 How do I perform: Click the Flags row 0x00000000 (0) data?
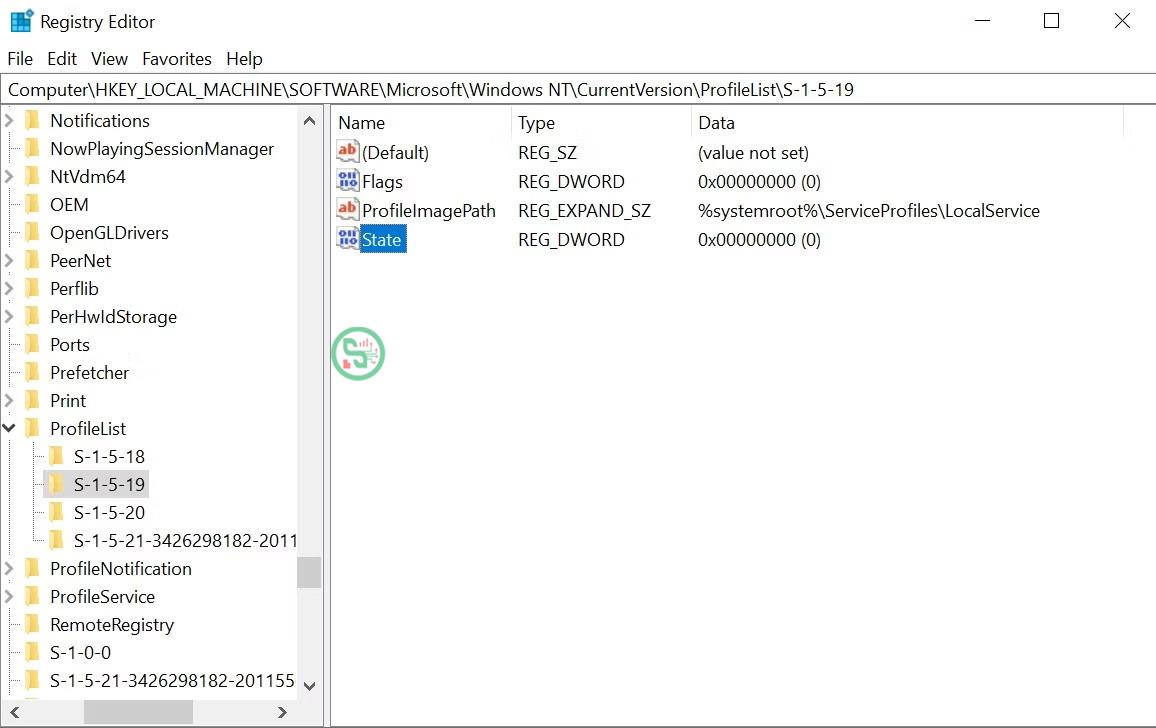(759, 181)
